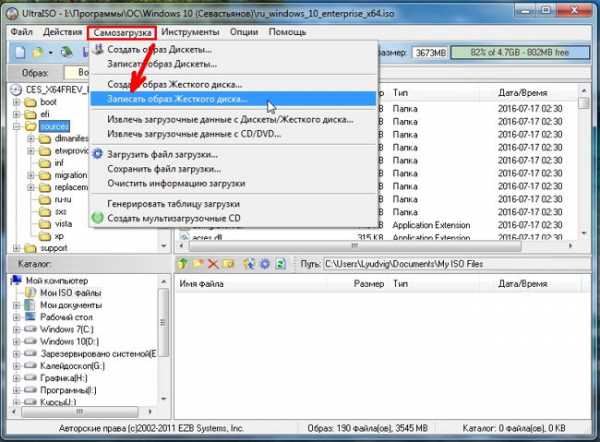Open the dropdown arrow beside Open icon
600x442 pixels.
pyautogui.click(x=50, y=52)
